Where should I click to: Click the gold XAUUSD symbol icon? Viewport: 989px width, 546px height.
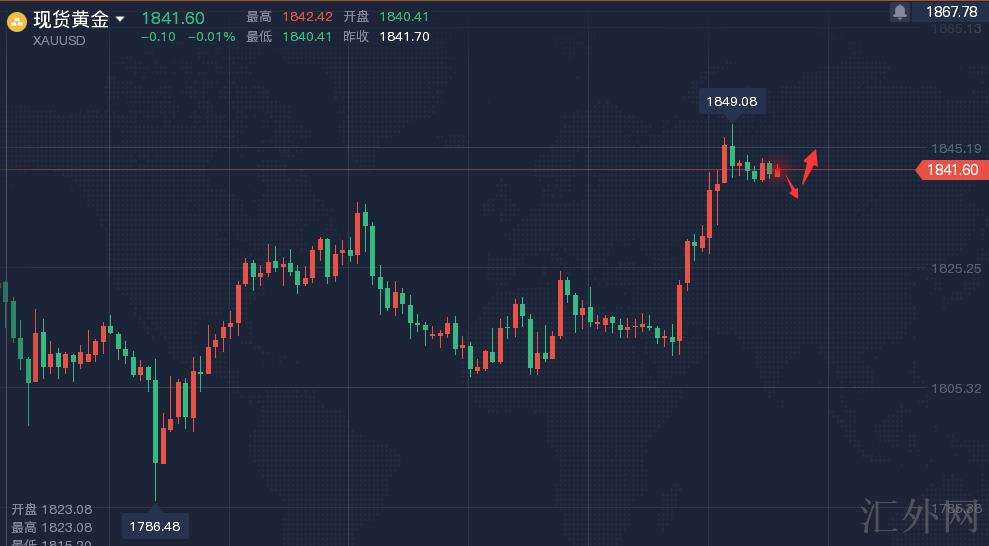click(17, 20)
